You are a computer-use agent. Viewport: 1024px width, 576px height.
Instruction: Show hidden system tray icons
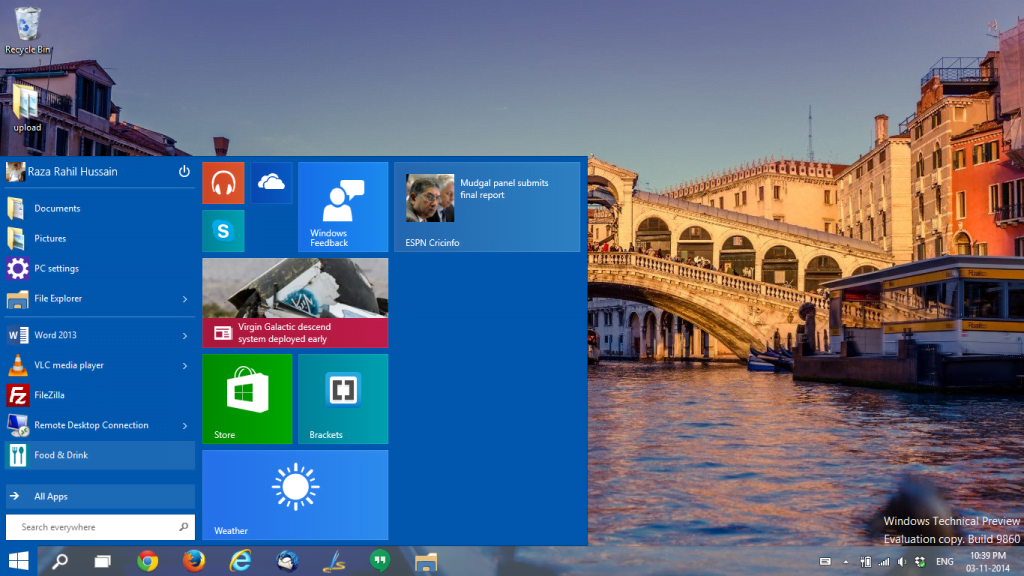click(x=846, y=562)
